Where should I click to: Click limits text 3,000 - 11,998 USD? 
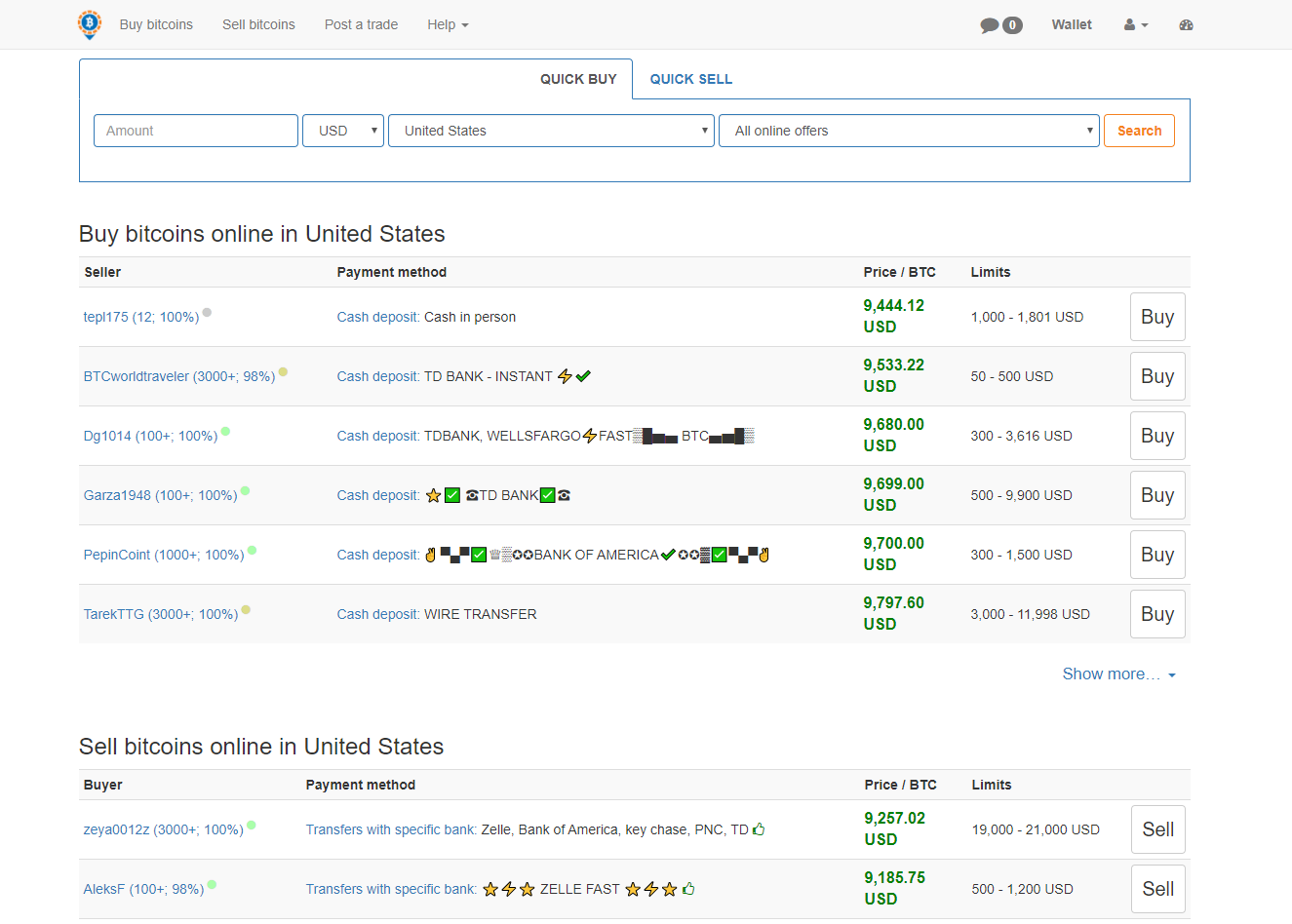coord(1031,614)
